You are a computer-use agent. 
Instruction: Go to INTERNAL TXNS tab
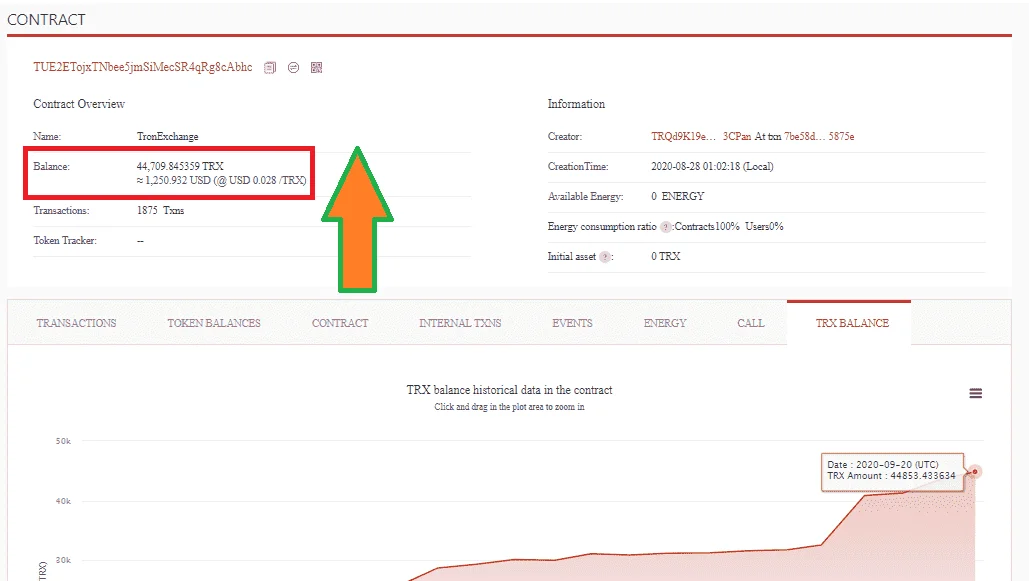pyautogui.click(x=460, y=323)
